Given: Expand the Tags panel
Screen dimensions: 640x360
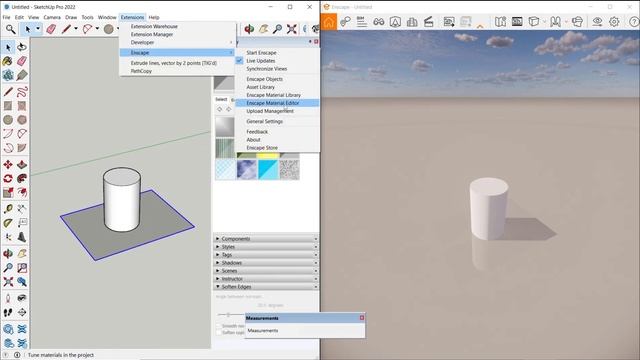Looking at the screenshot, I should click(266, 255).
